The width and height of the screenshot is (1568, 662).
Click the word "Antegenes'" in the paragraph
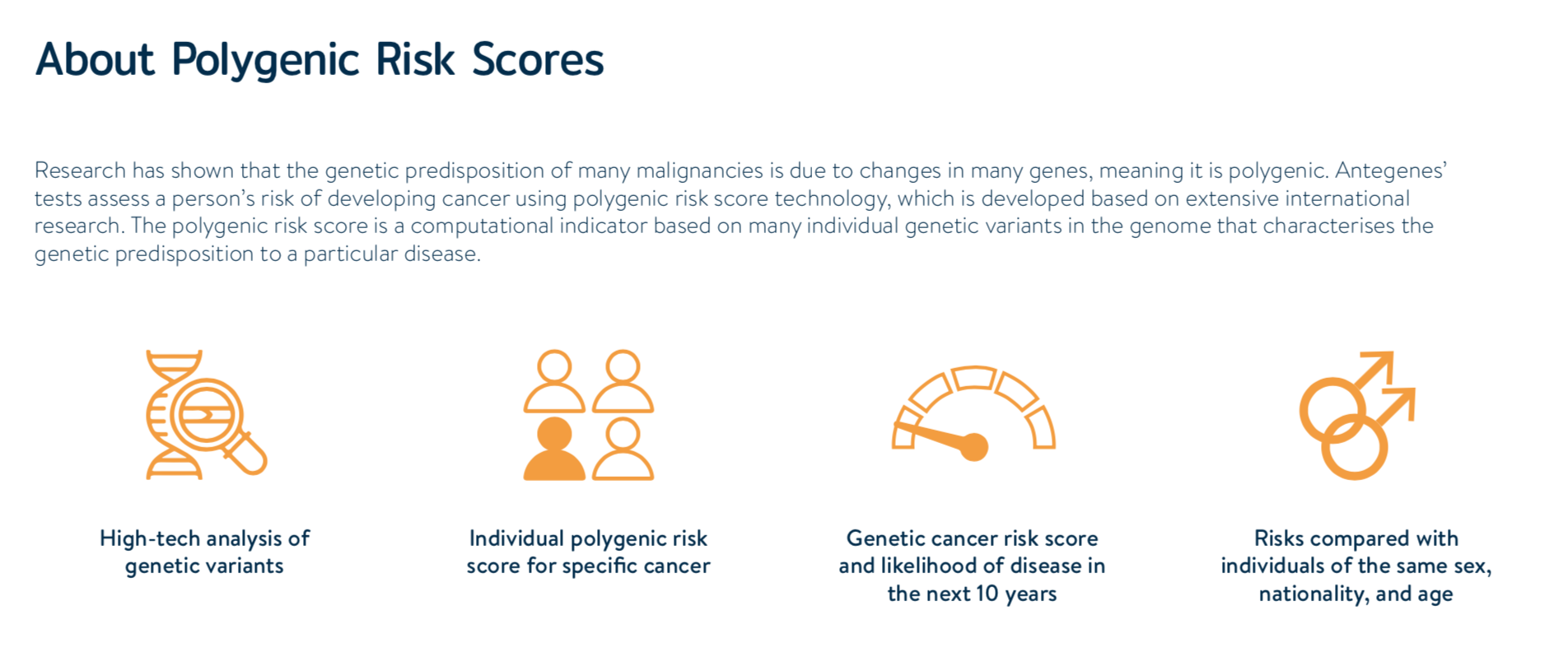tap(1390, 170)
